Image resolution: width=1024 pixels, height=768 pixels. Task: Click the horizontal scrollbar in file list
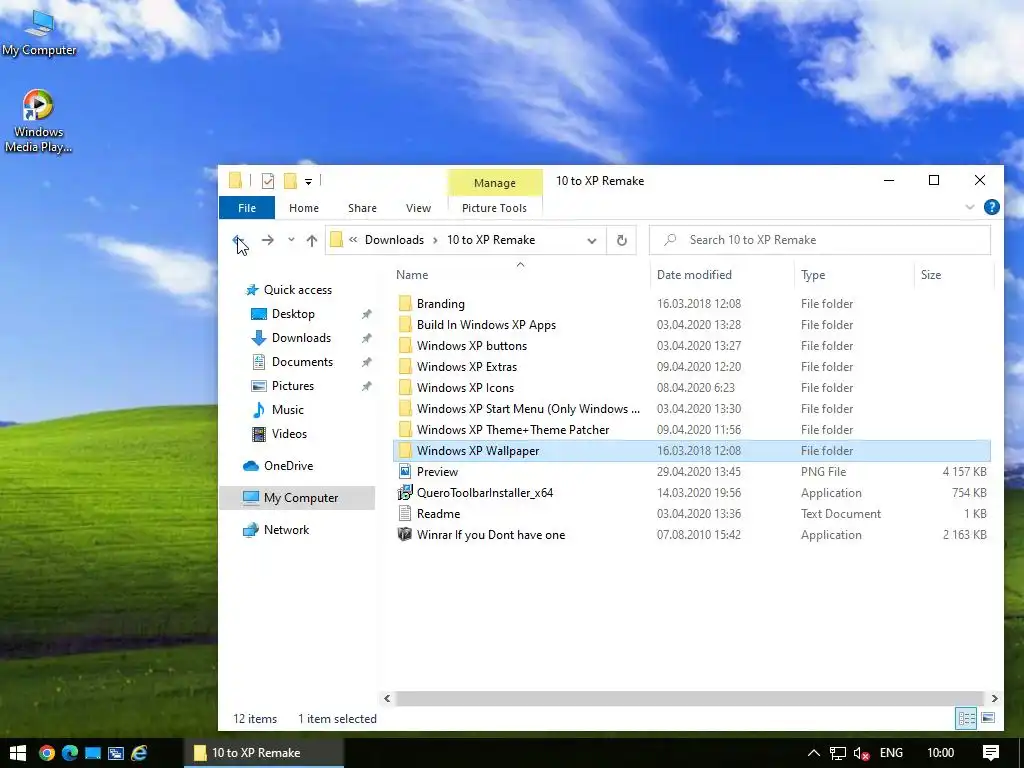[x=689, y=698]
